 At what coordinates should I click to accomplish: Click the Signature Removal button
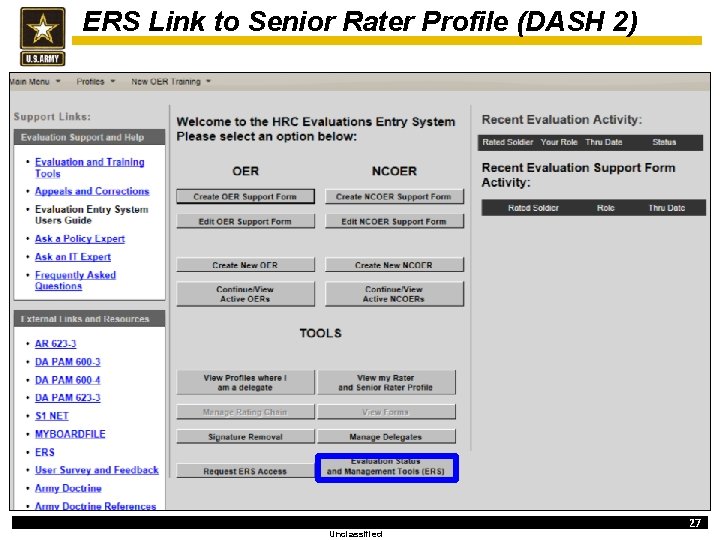(x=245, y=437)
